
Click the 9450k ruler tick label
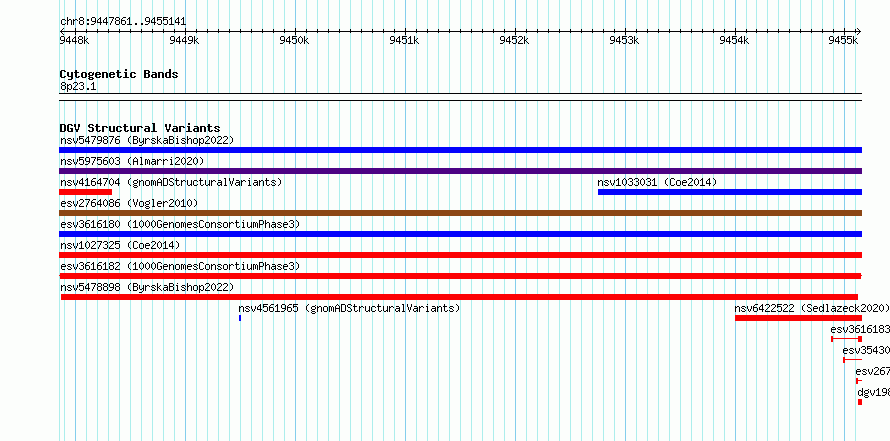pos(295,40)
